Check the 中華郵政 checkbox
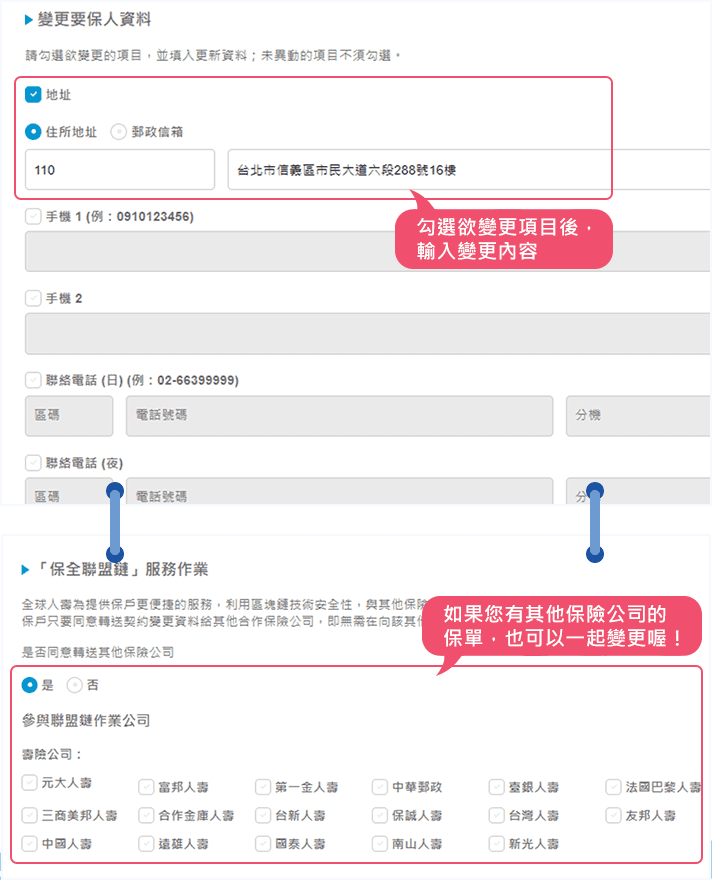 tap(380, 787)
